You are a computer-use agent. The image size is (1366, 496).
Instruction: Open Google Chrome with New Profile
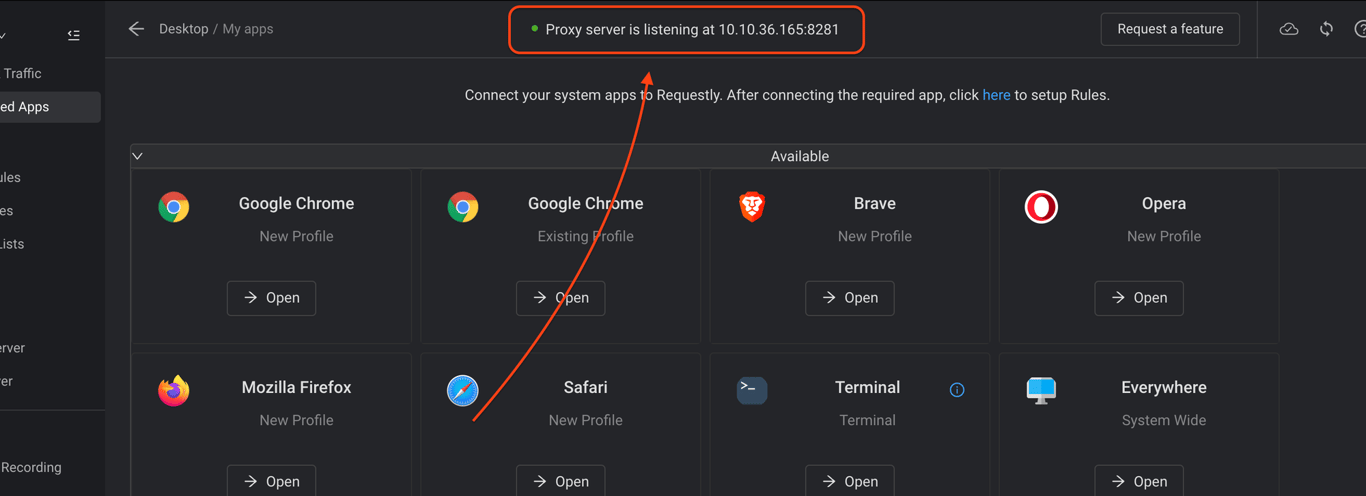271,298
